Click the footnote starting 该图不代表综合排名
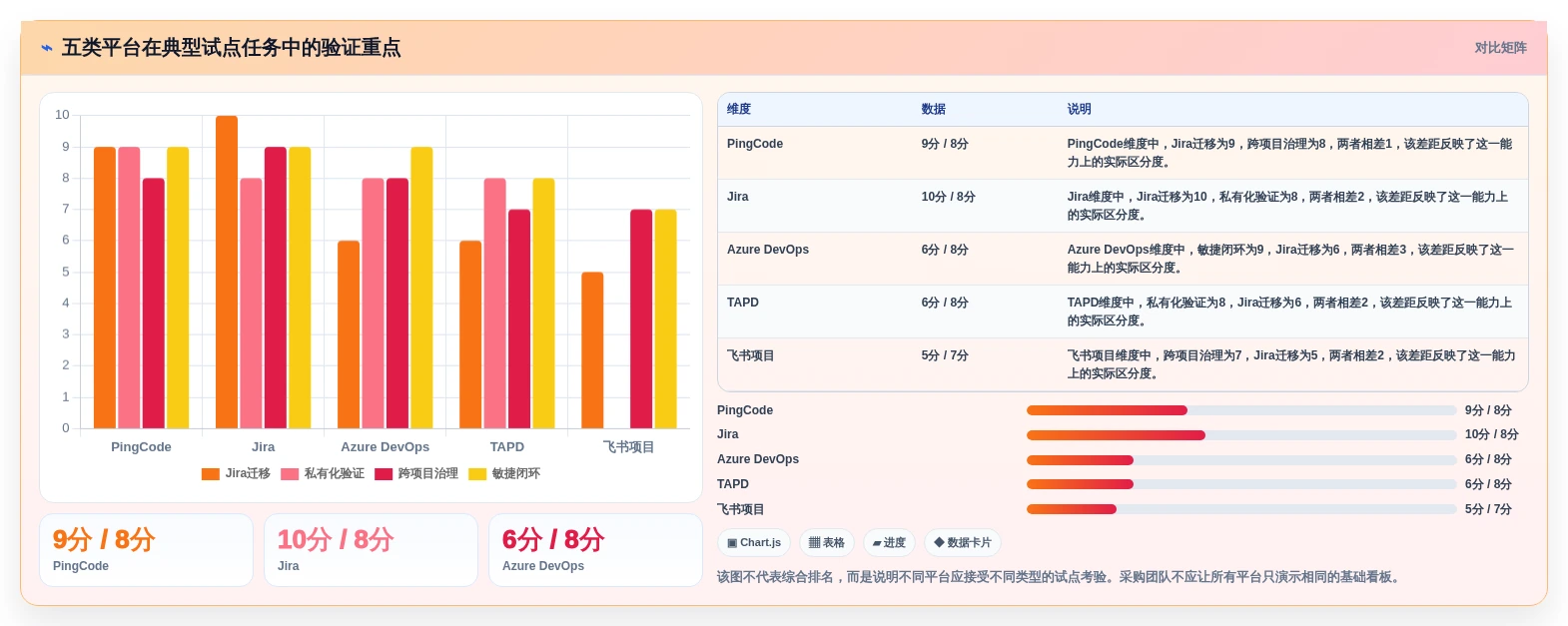The image size is (1568, 626). (1061, 577)
